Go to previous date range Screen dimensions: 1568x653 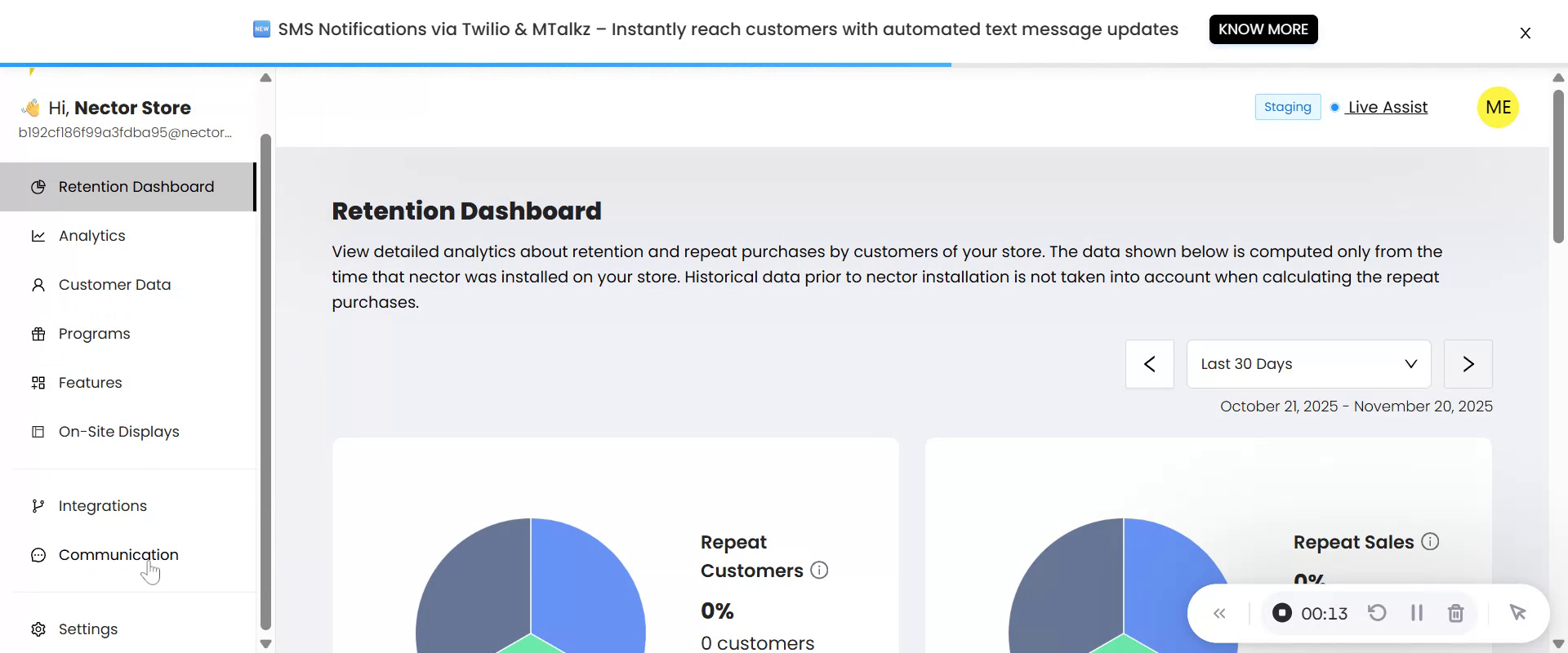[x=1150, y=364]
